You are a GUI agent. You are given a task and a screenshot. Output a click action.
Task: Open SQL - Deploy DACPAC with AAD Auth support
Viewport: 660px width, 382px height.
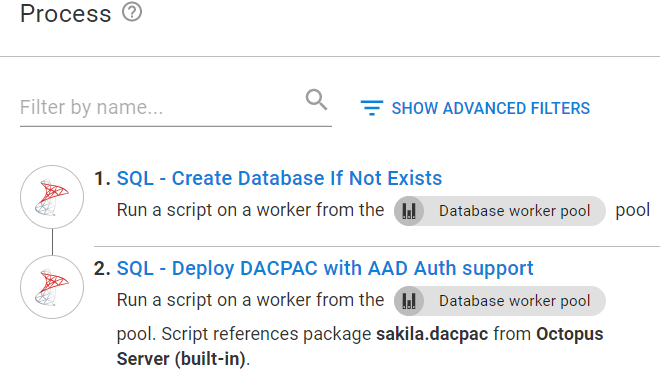click(x=325, y=268)
